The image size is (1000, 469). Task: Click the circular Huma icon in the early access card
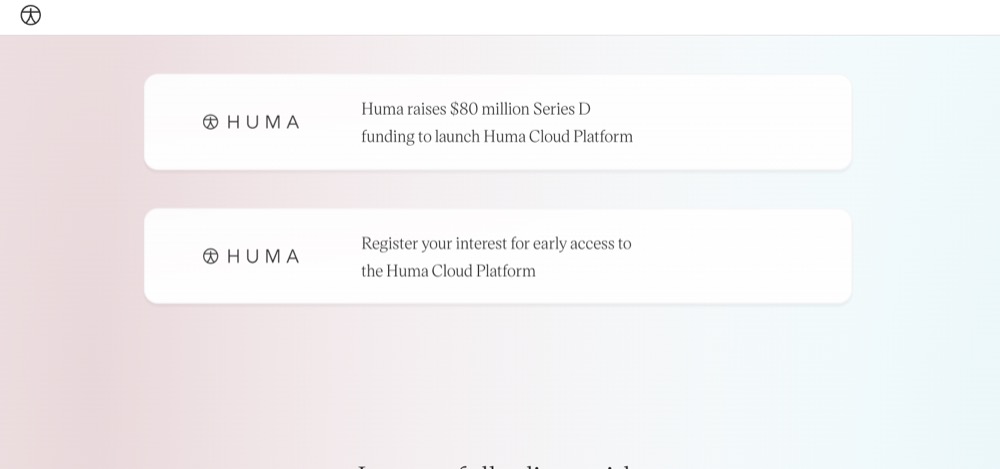(x=210, y=256)
